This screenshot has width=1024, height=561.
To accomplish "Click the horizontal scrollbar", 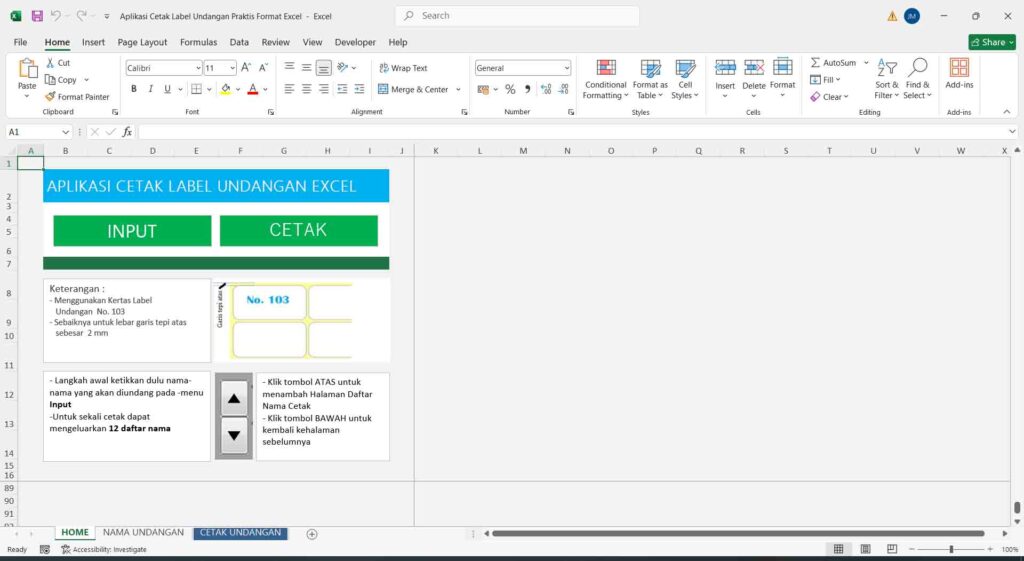I will coord(738,534).
